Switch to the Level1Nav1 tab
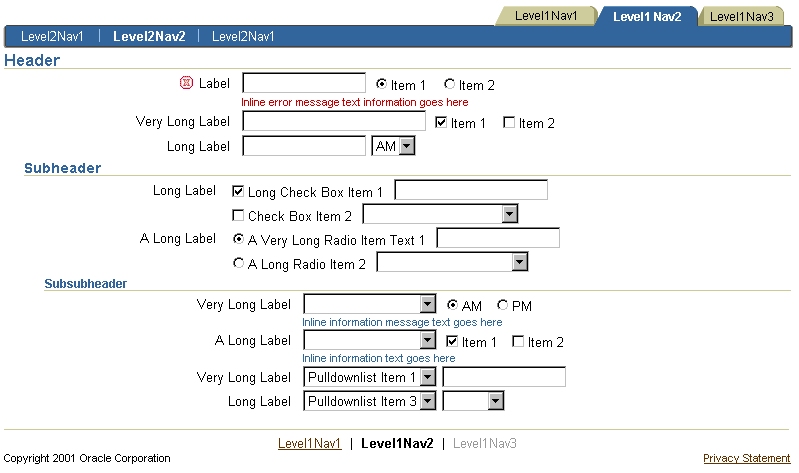 tap(546, 16)
